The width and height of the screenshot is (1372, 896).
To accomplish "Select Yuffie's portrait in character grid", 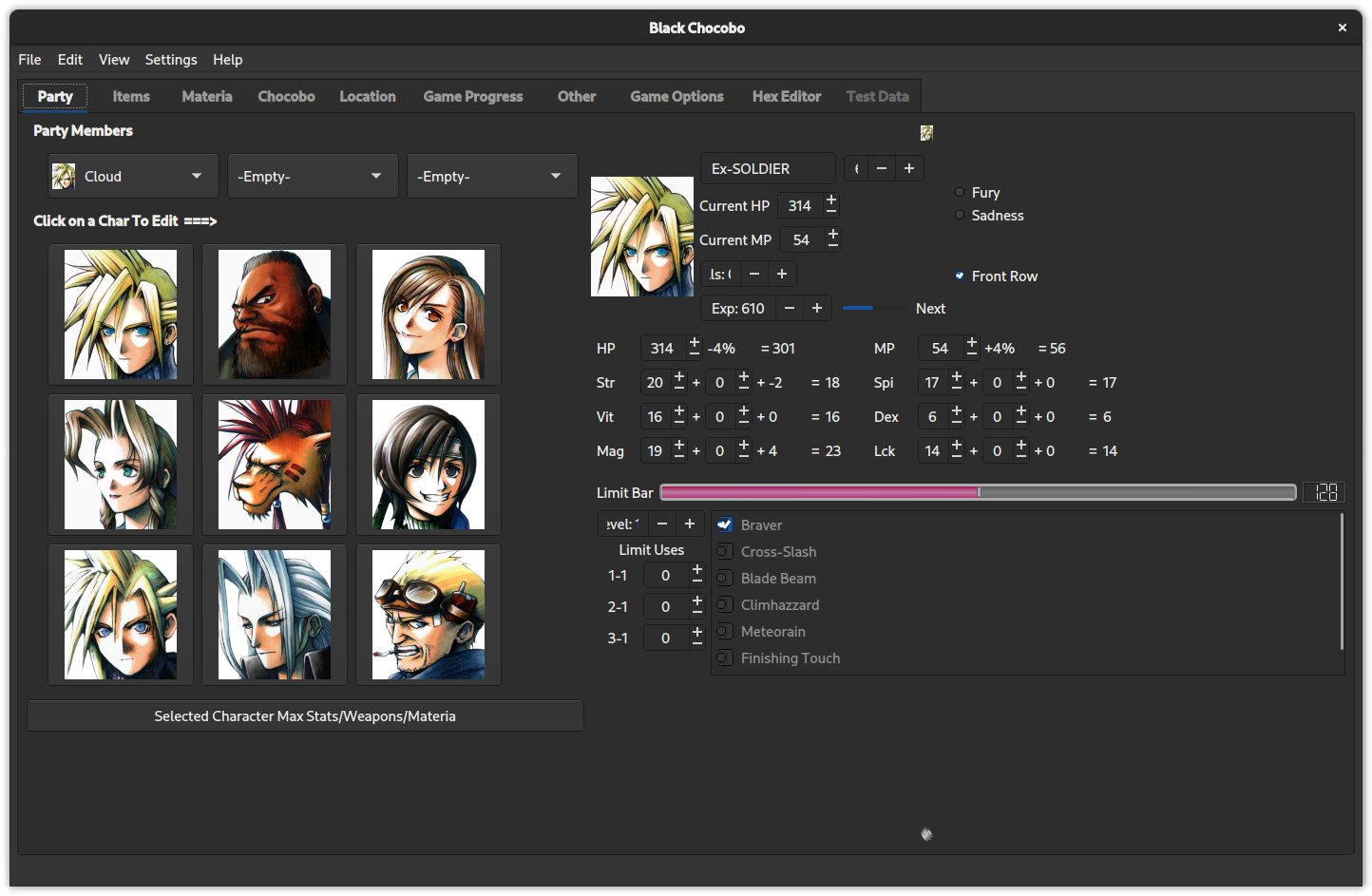I will coord(429,465).
